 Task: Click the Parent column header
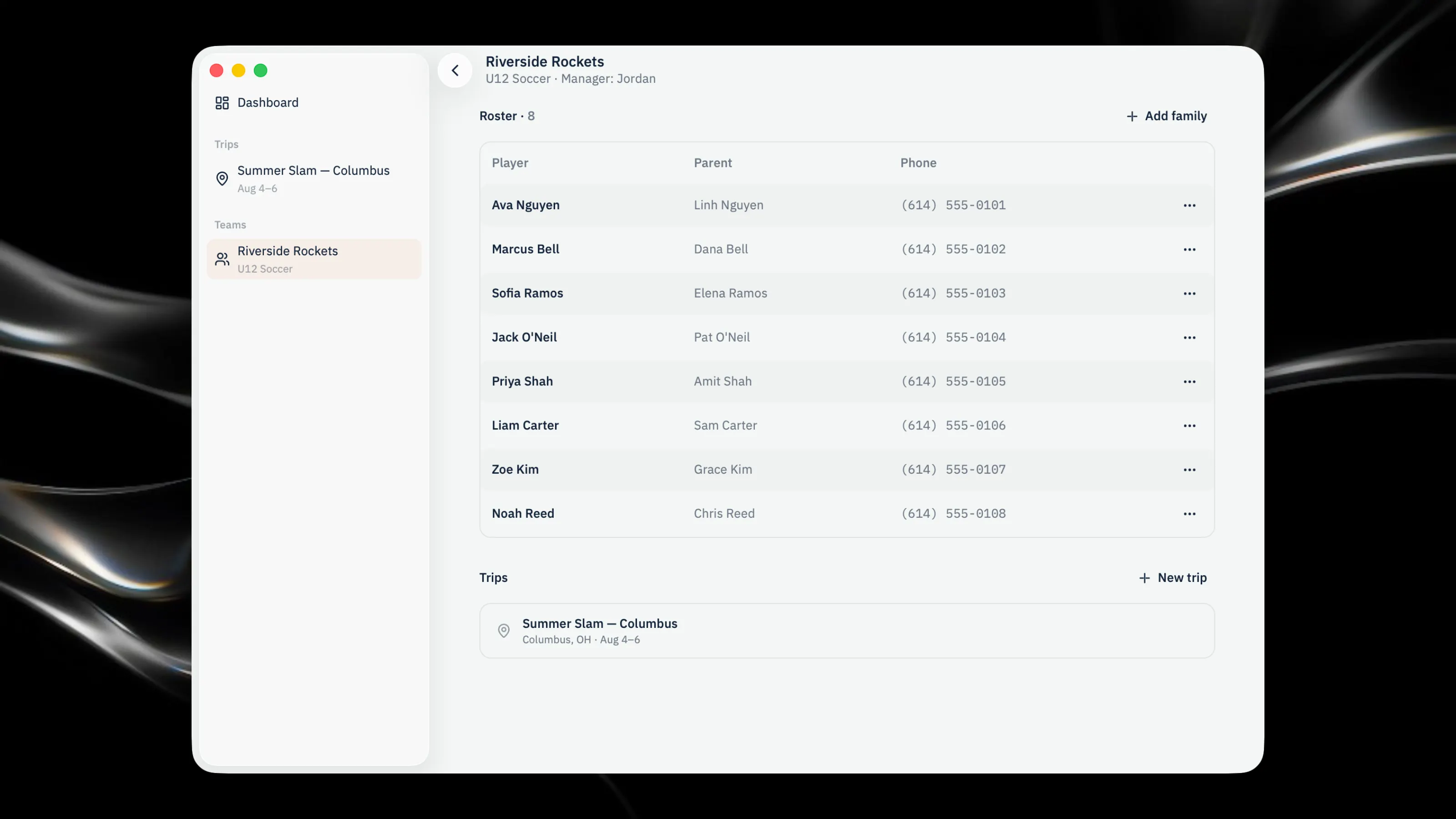point(713,163)
